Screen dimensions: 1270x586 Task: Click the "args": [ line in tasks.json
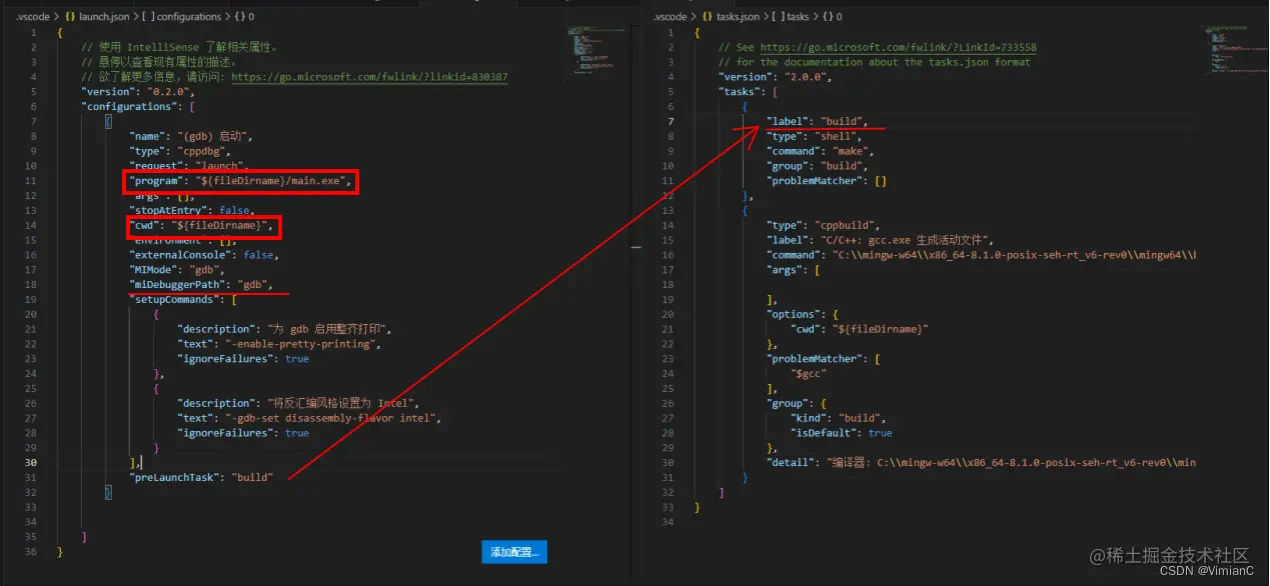pyautogui.click(x=793, y=270)
